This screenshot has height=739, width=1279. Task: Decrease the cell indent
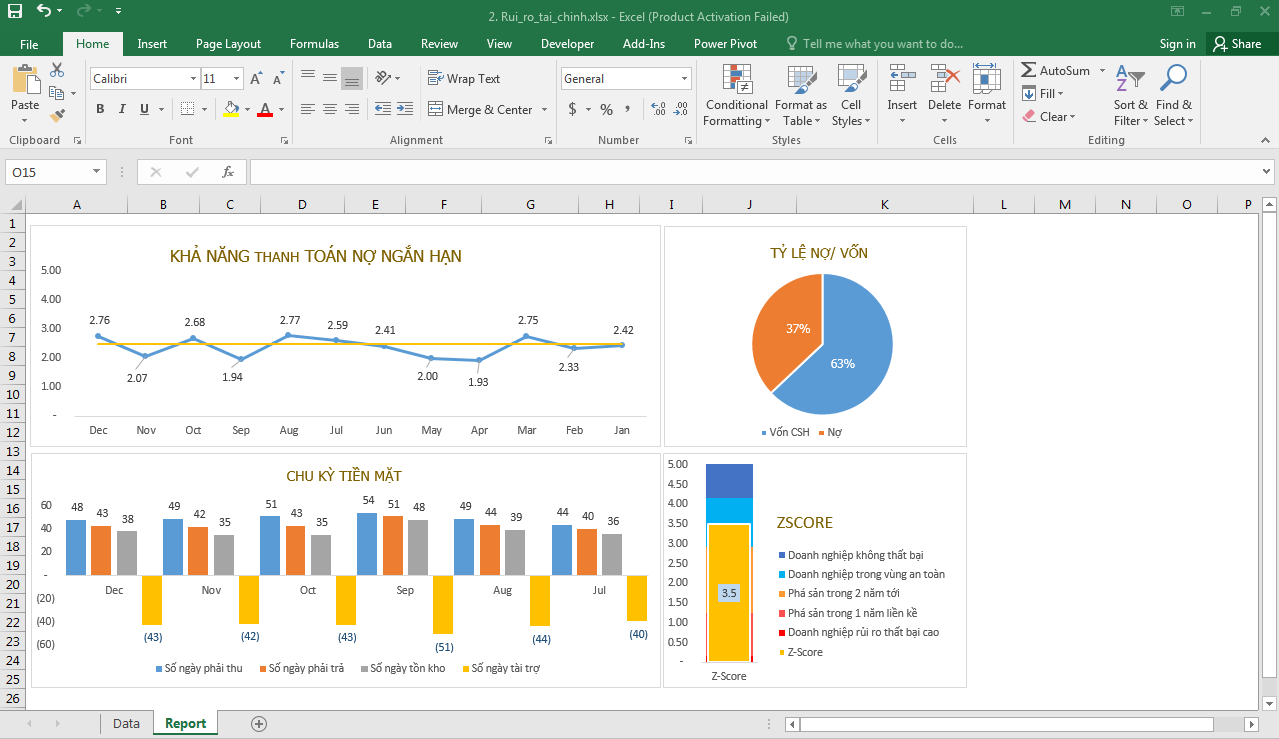[382, 109]
